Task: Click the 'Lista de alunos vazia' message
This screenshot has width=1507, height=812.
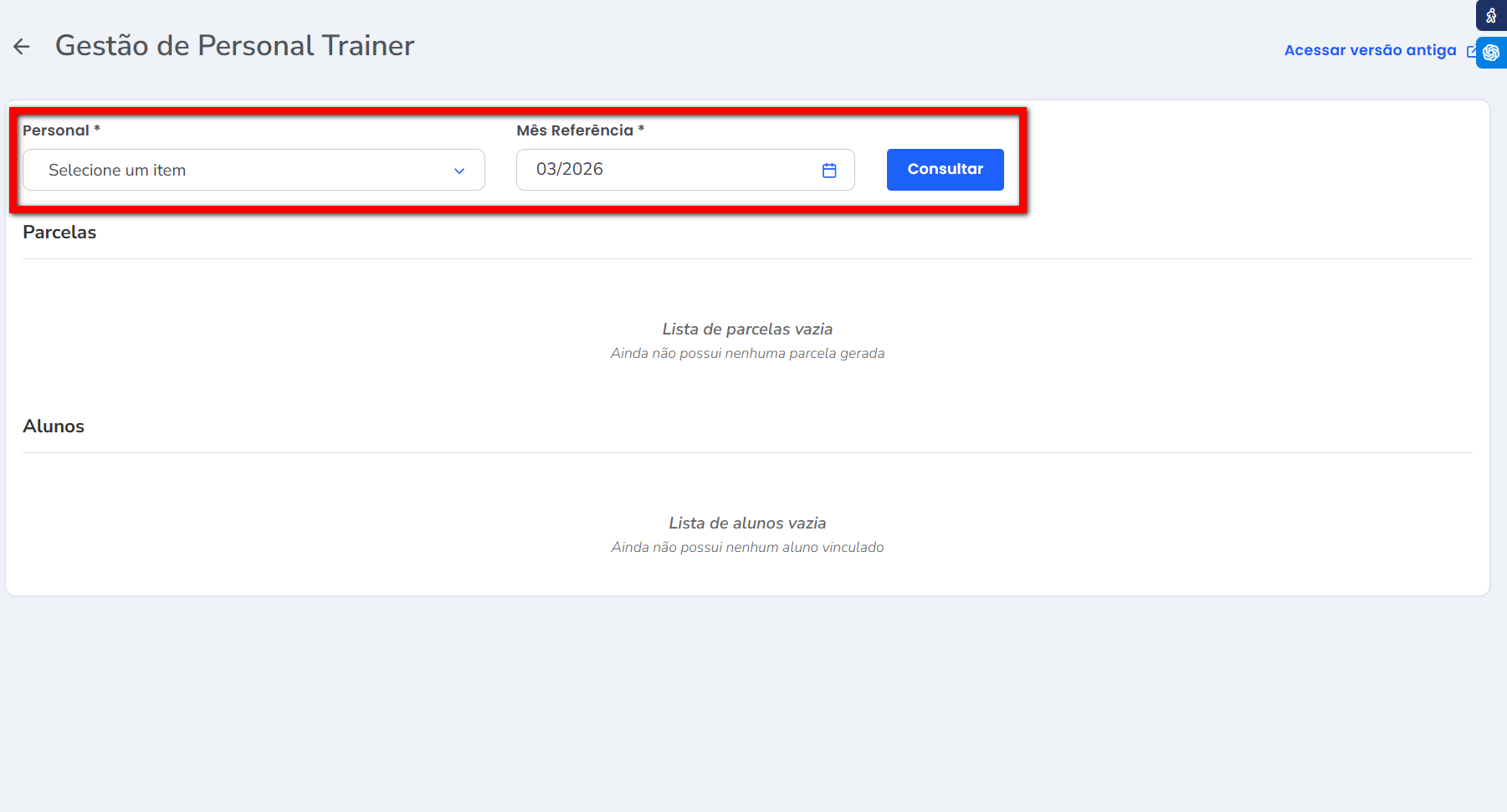Action: click(x=747, y=523)
